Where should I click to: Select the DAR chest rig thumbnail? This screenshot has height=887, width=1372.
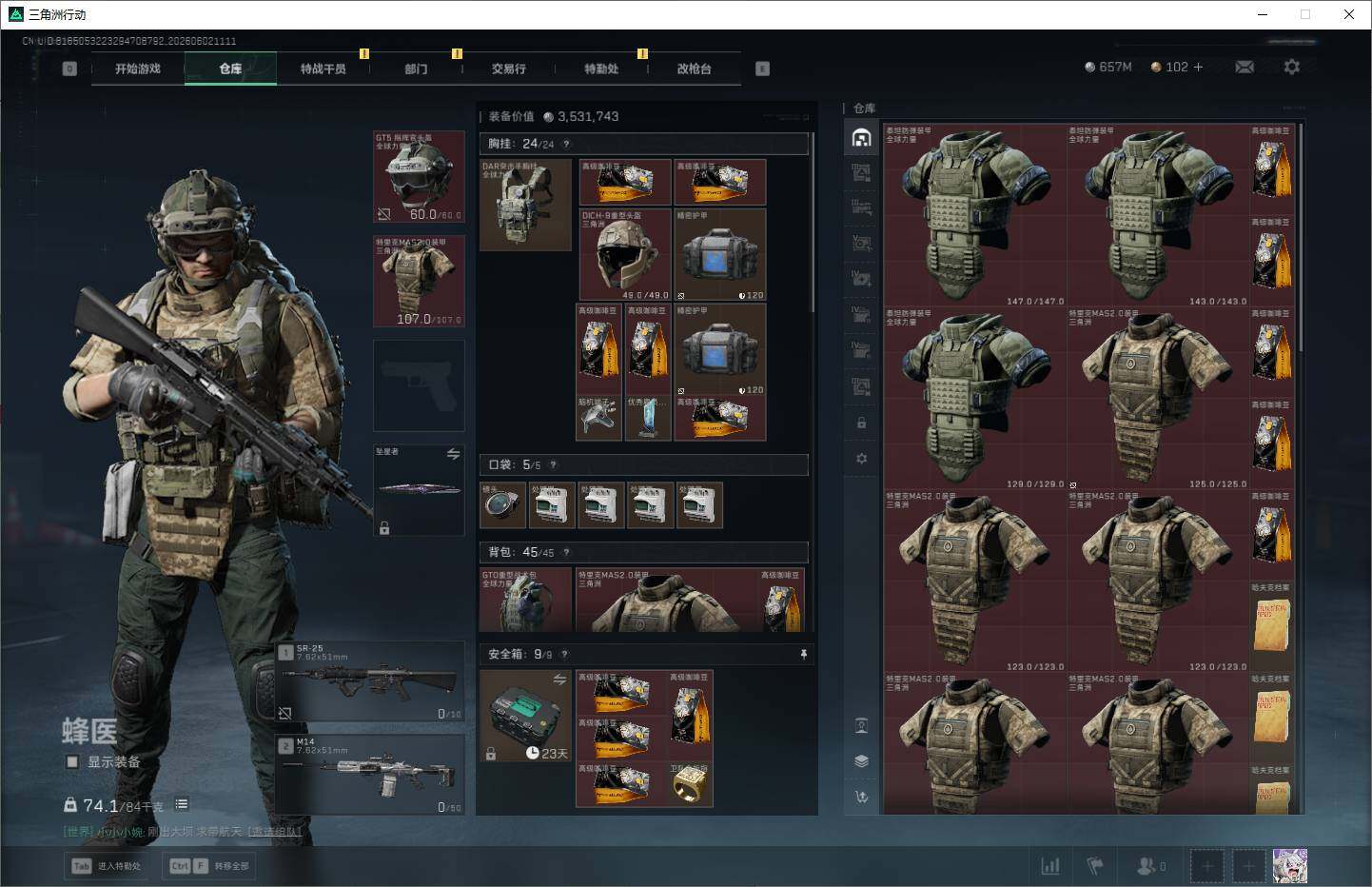(525, 205)
